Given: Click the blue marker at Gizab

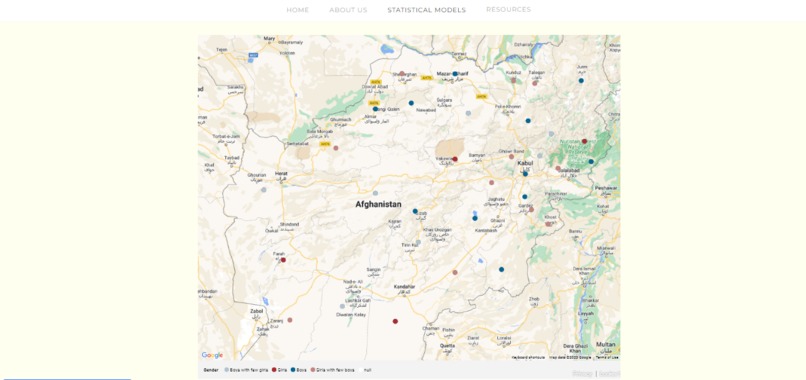Looking at the screenshot, I should pos(415,211).
